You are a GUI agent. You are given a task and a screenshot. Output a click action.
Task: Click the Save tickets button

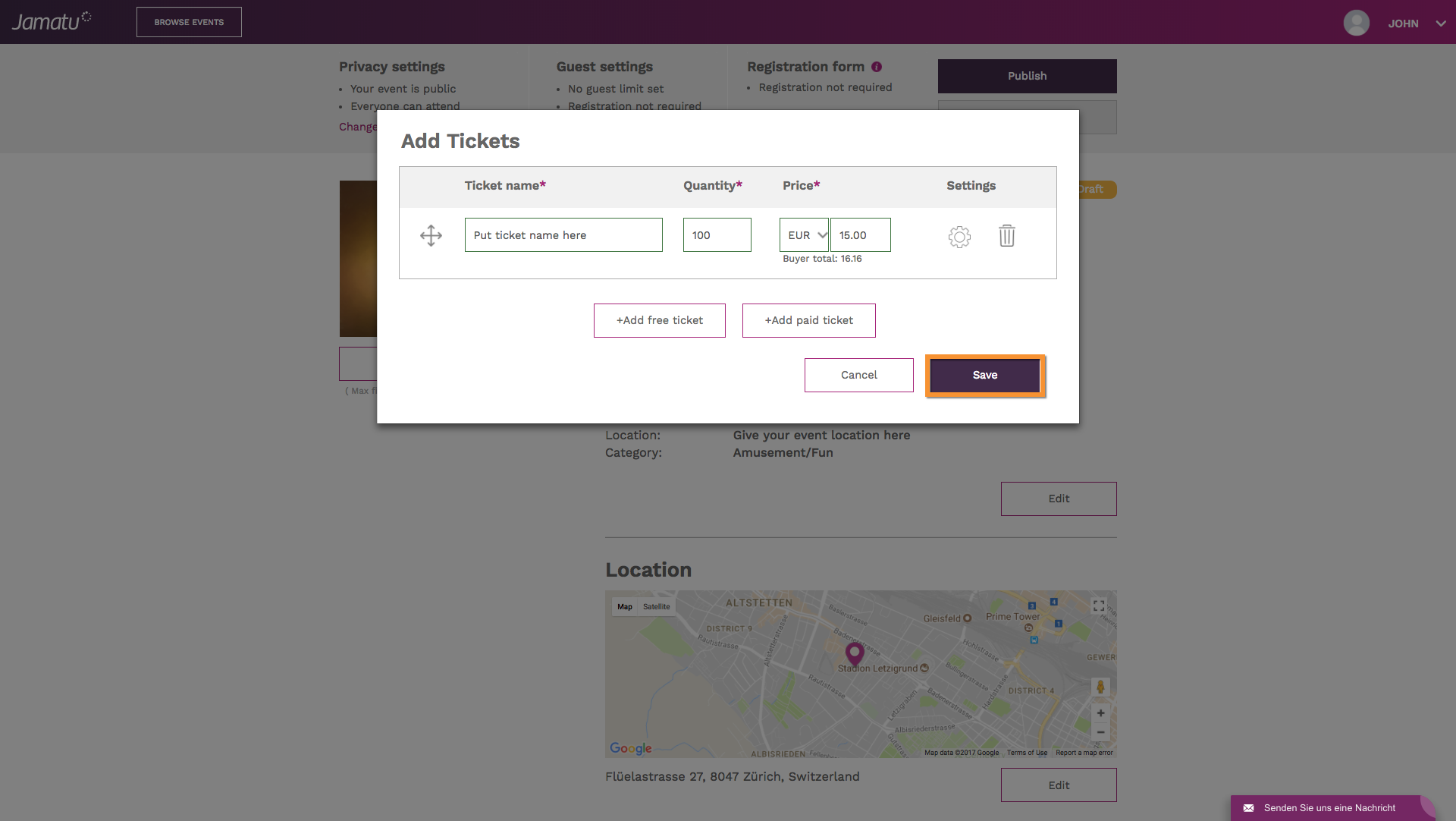(984, 375)
